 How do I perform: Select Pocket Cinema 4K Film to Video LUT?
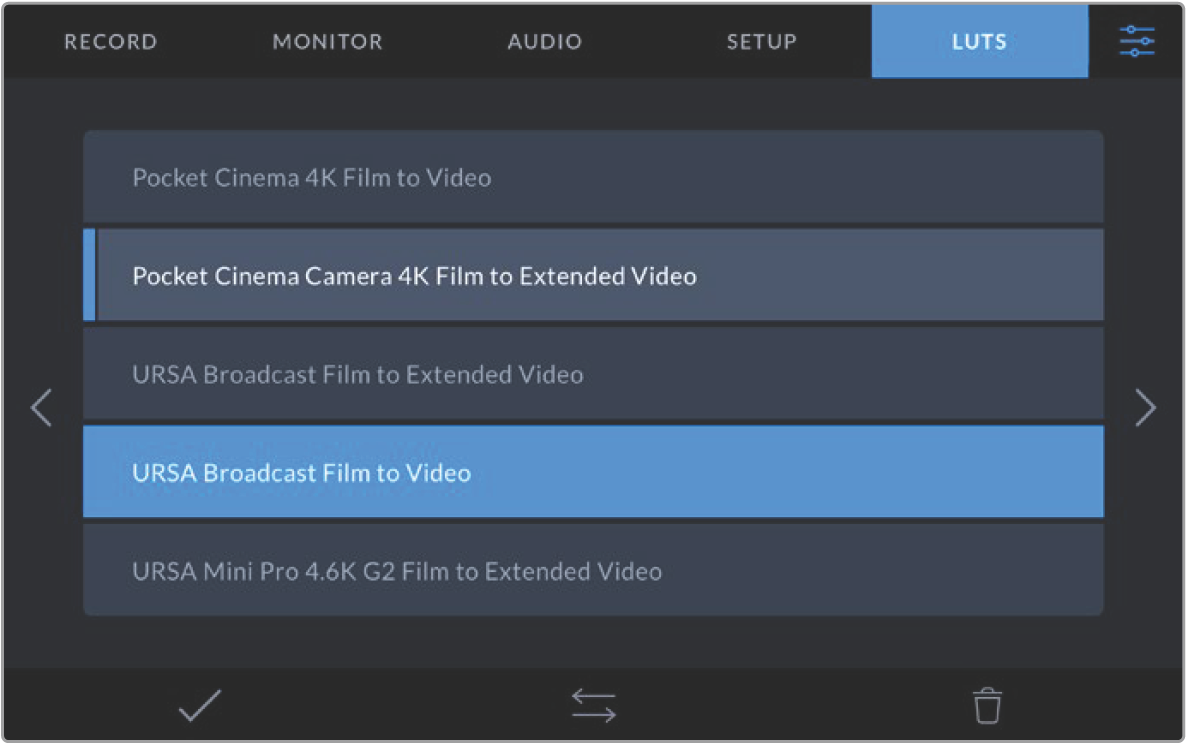pyautogui.click(x=593, y=178)
